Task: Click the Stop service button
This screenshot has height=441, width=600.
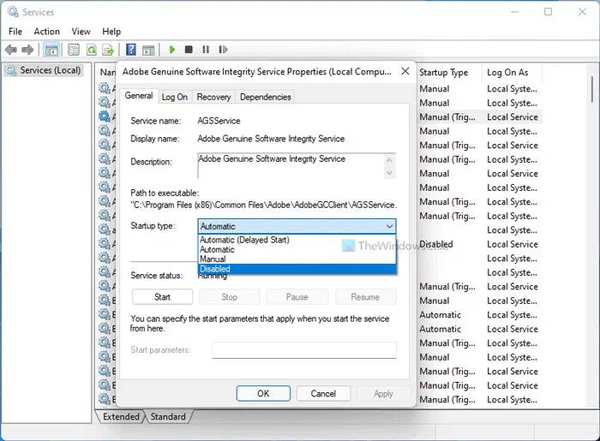Action: click(229, 297)
